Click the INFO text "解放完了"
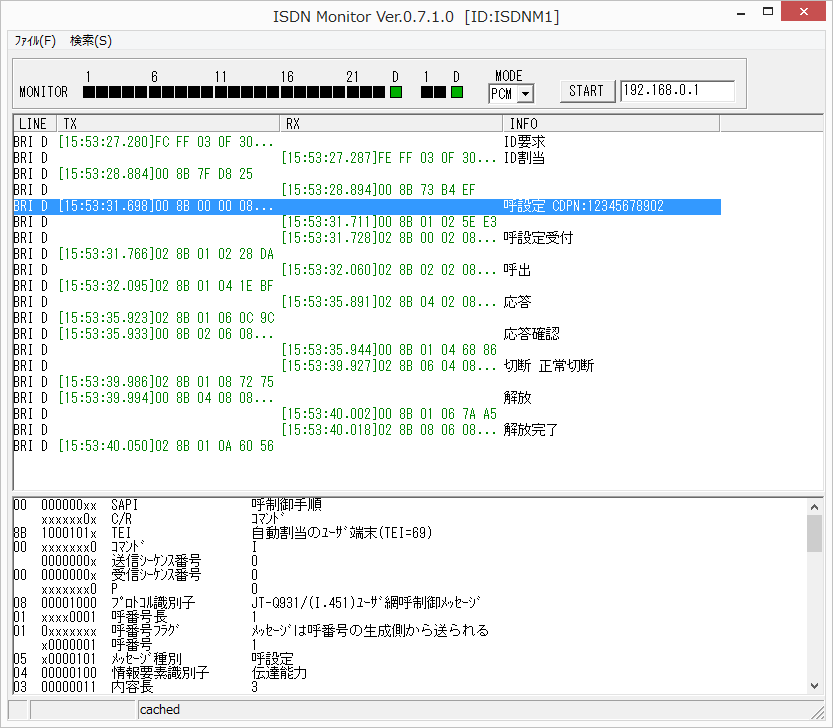 point(531,429)
